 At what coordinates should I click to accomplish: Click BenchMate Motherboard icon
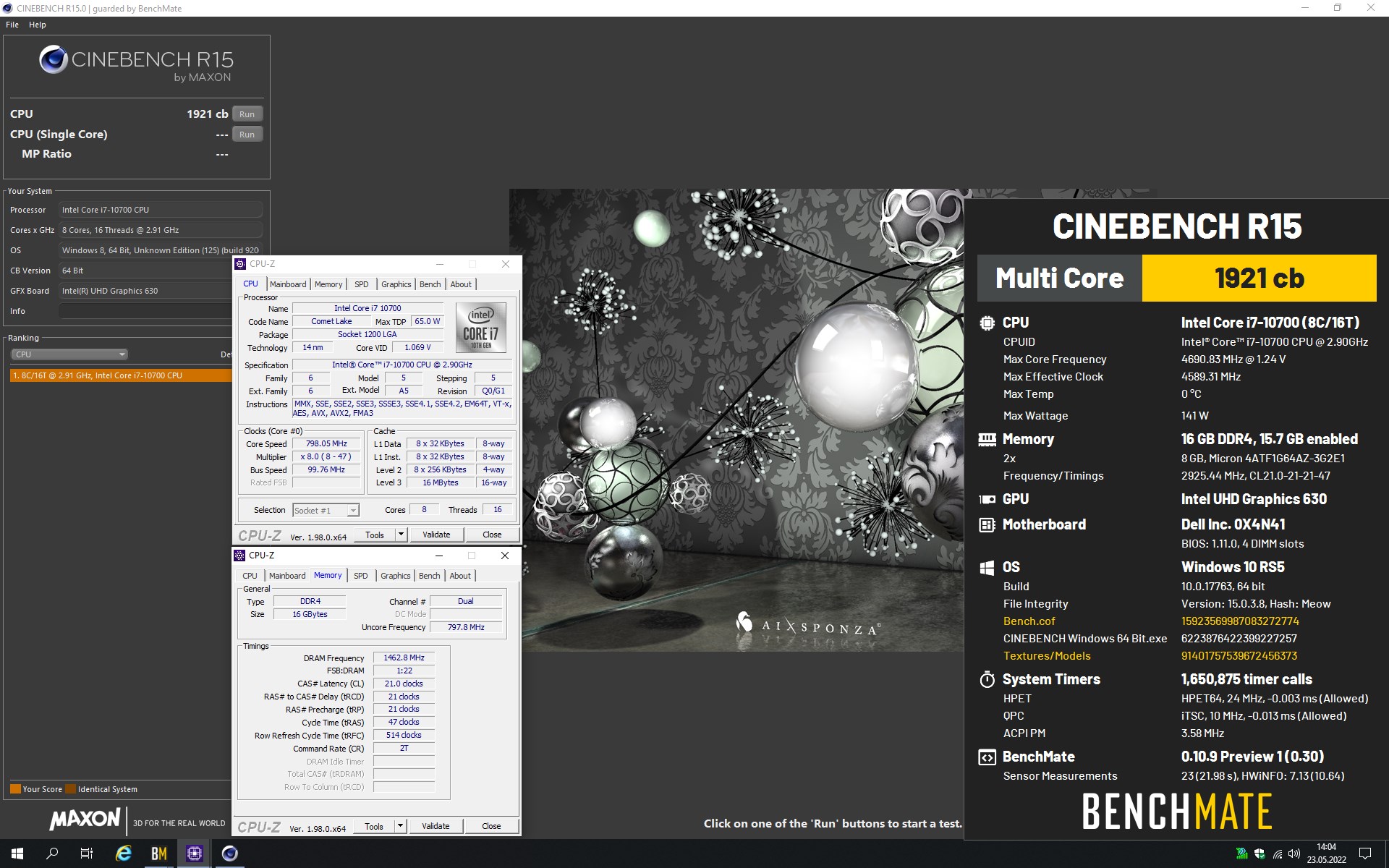click(987, 524)
